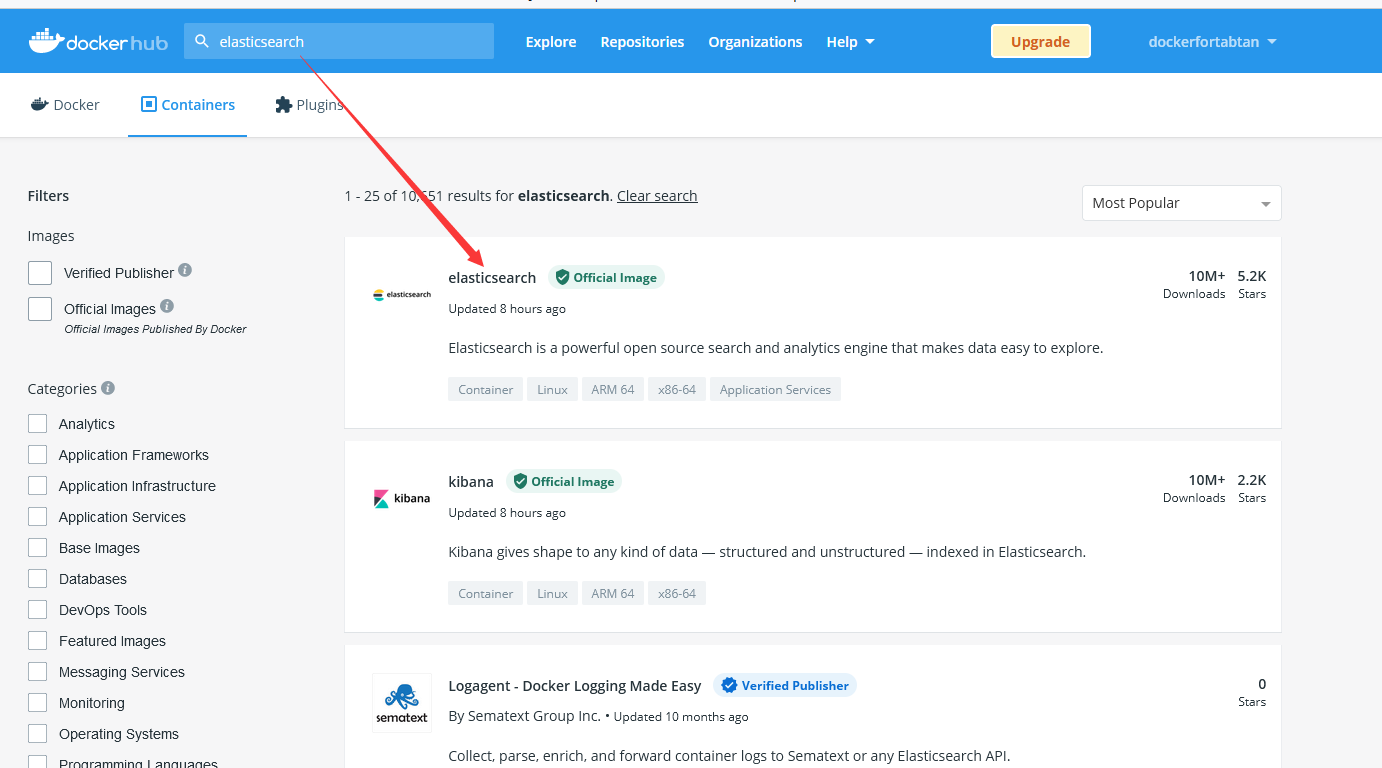Click kibana's Linux tag
Image resolution: width=1382 pixels, height=768 pixels.
[552, 593]
